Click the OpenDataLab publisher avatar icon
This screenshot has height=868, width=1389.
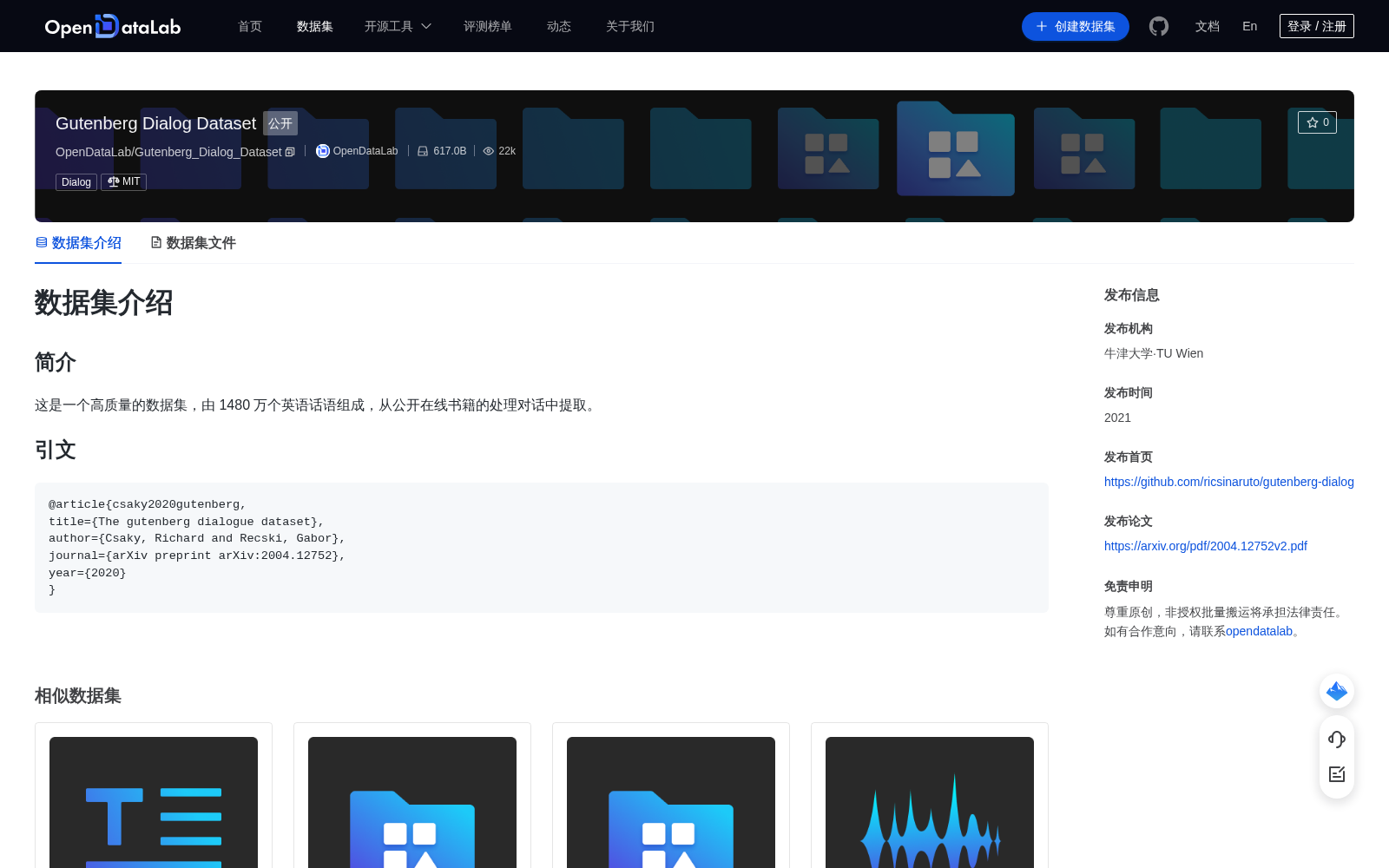point(323,151)
